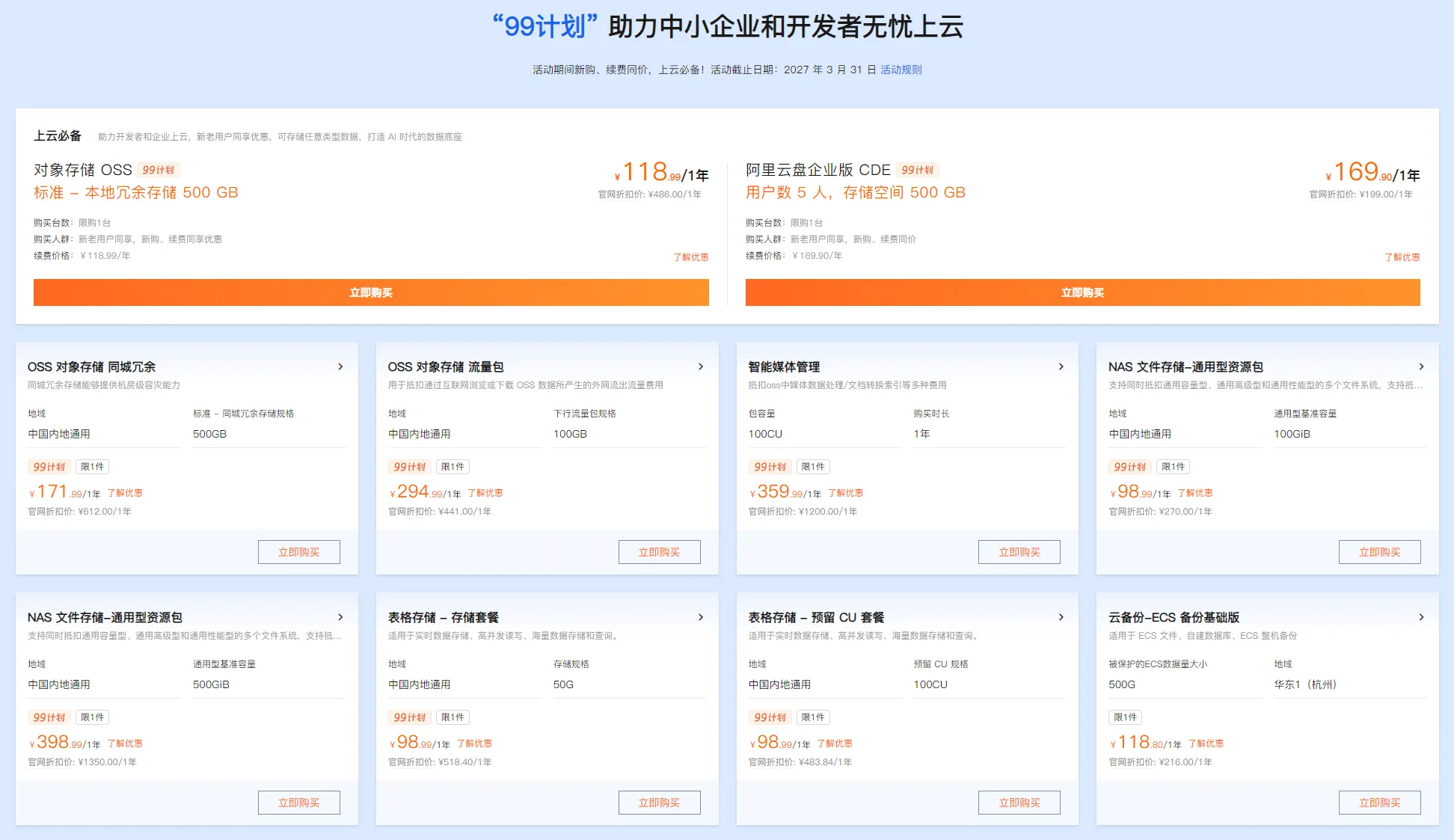Click 99计划 tag in OSS 流量包 card
This screenshot has width=1454, height=840.
[409, 467]
